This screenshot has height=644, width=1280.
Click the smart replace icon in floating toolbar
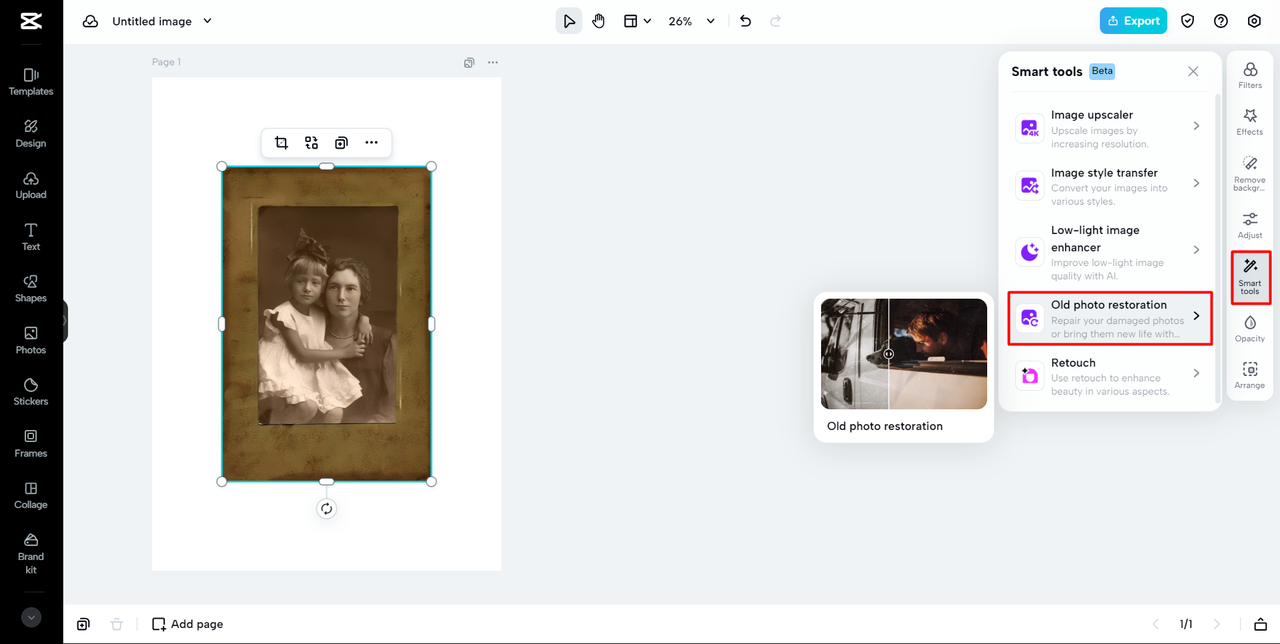[x=311, y=143]
